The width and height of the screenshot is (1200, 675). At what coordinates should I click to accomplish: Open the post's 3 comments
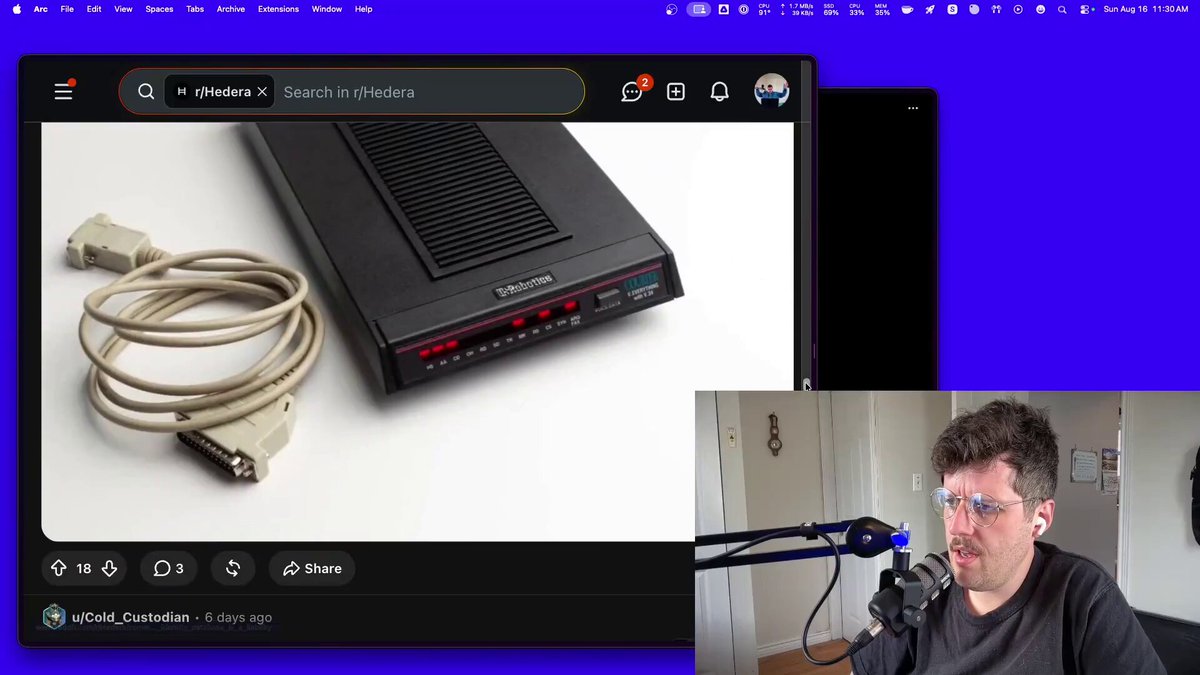tap(168, 568)
